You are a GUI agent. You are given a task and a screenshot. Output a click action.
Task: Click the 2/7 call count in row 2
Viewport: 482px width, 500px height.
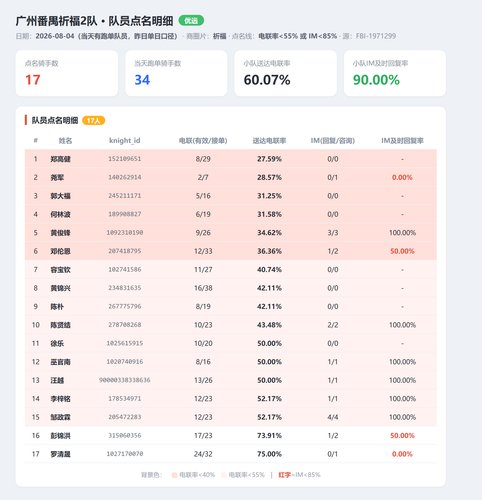(203, 177)
